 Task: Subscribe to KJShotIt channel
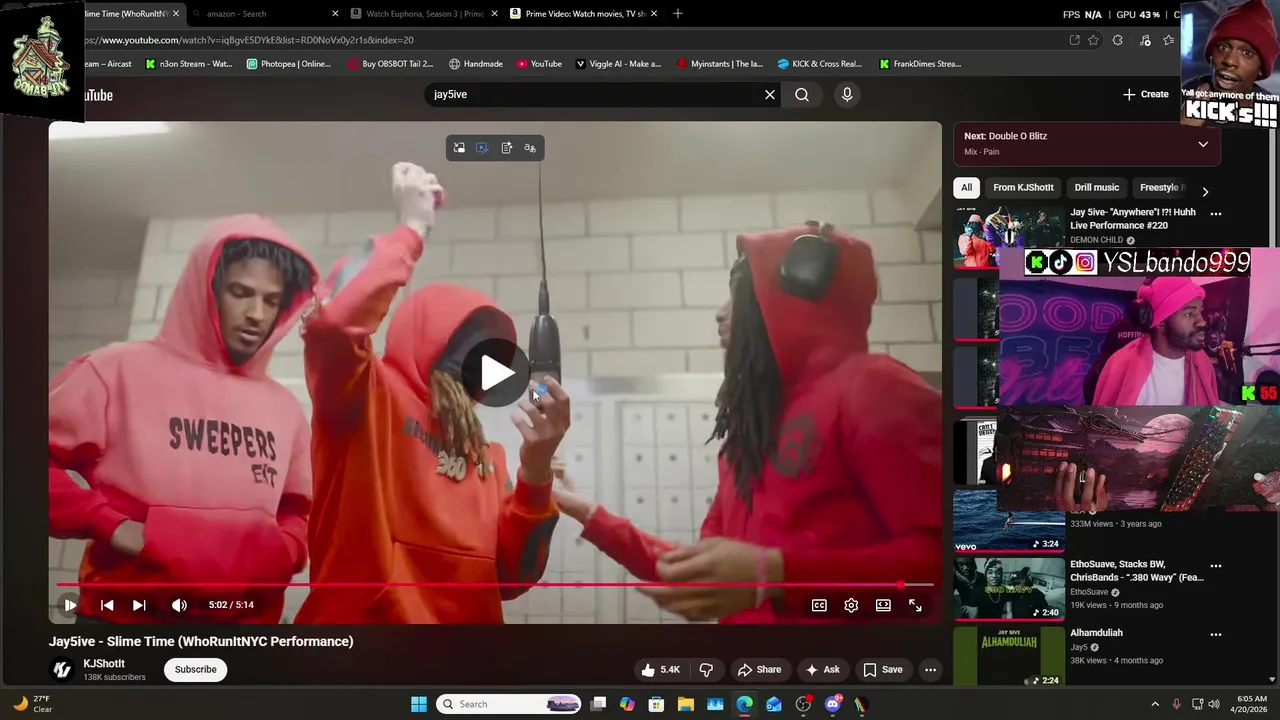pos(196,670)
